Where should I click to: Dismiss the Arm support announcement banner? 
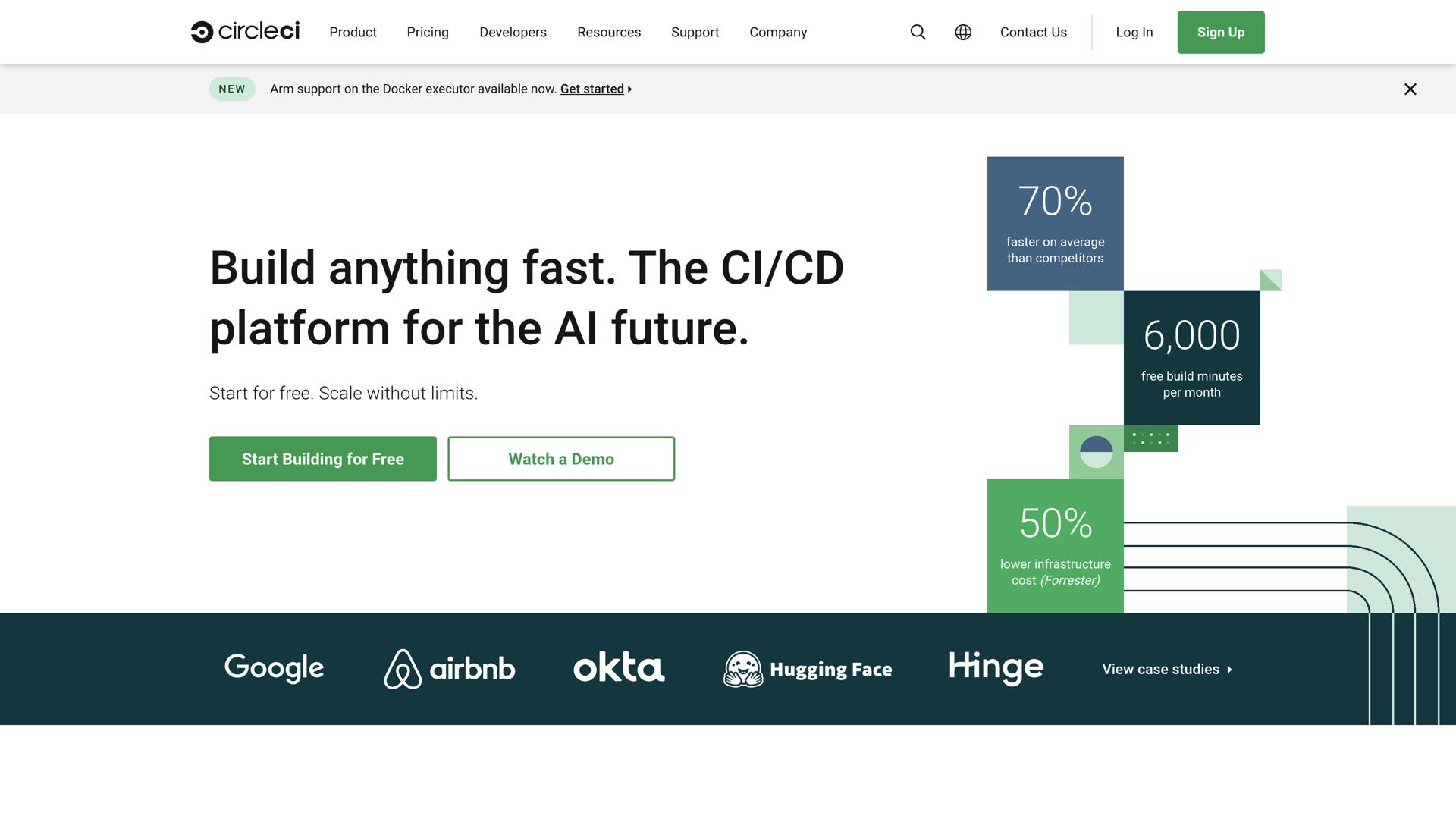pos(1410,89)
